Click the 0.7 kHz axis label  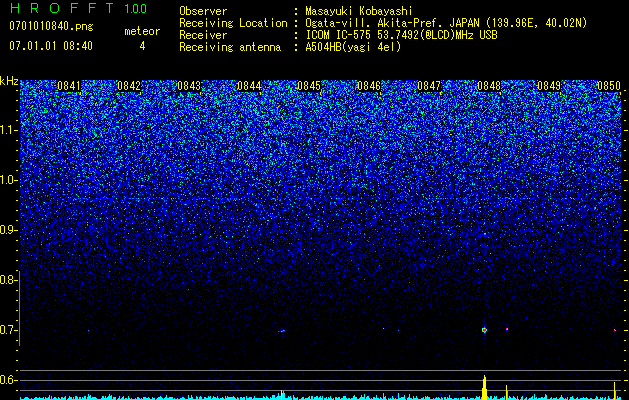pos(7,330)
